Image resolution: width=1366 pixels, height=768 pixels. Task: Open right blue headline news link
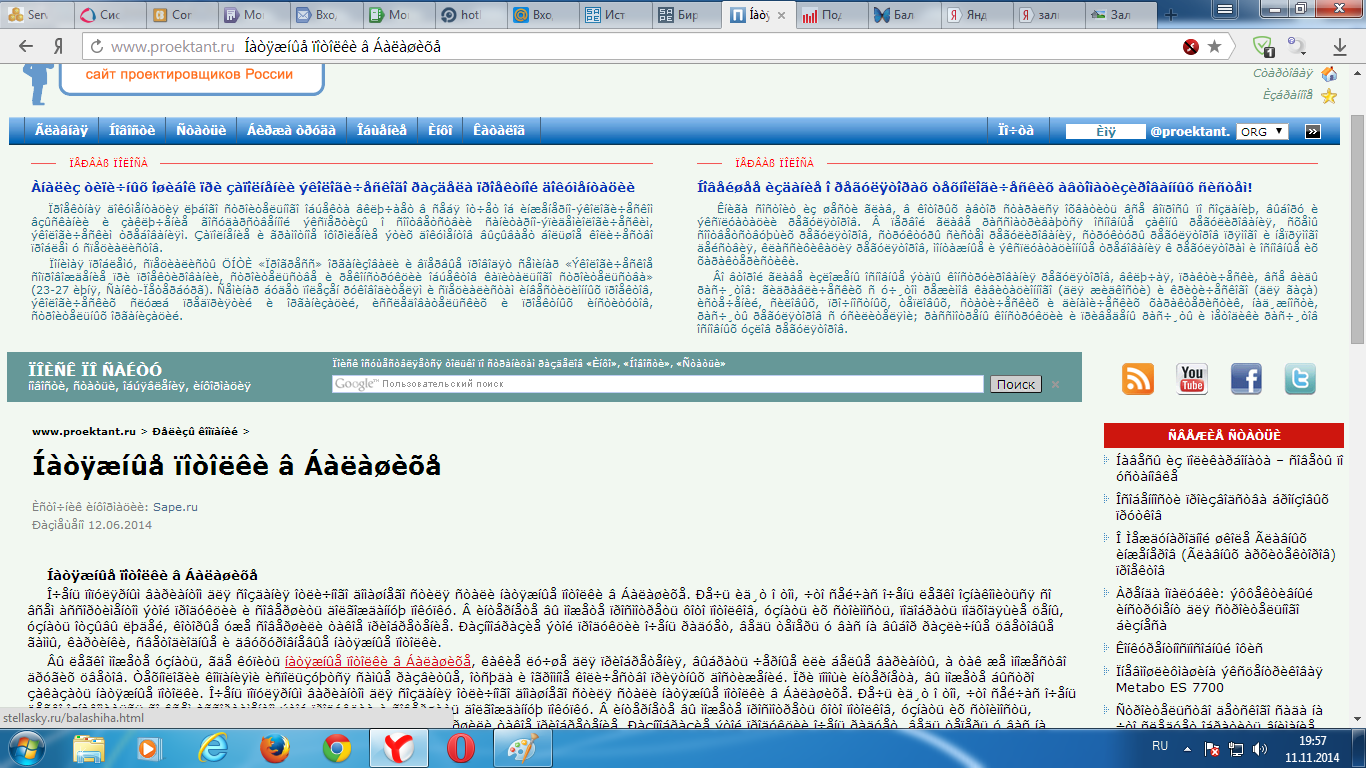974,187
